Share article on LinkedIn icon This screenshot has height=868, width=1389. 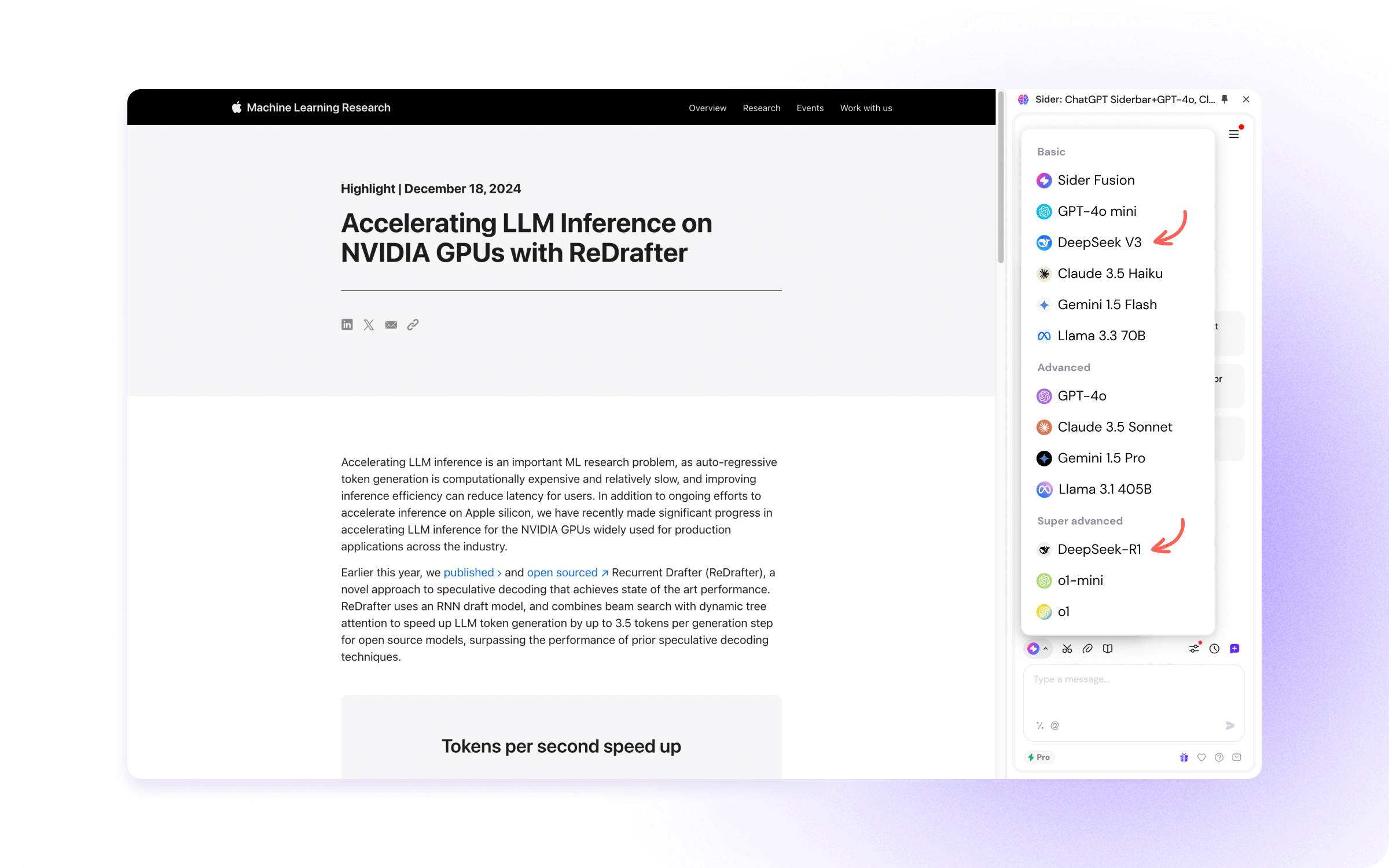pos(347,325)
